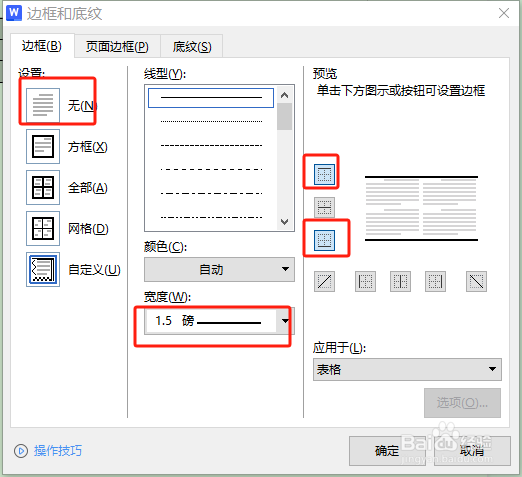Select the solid line style
Viewport: 522px width, 477px height.
click(211, 98)
